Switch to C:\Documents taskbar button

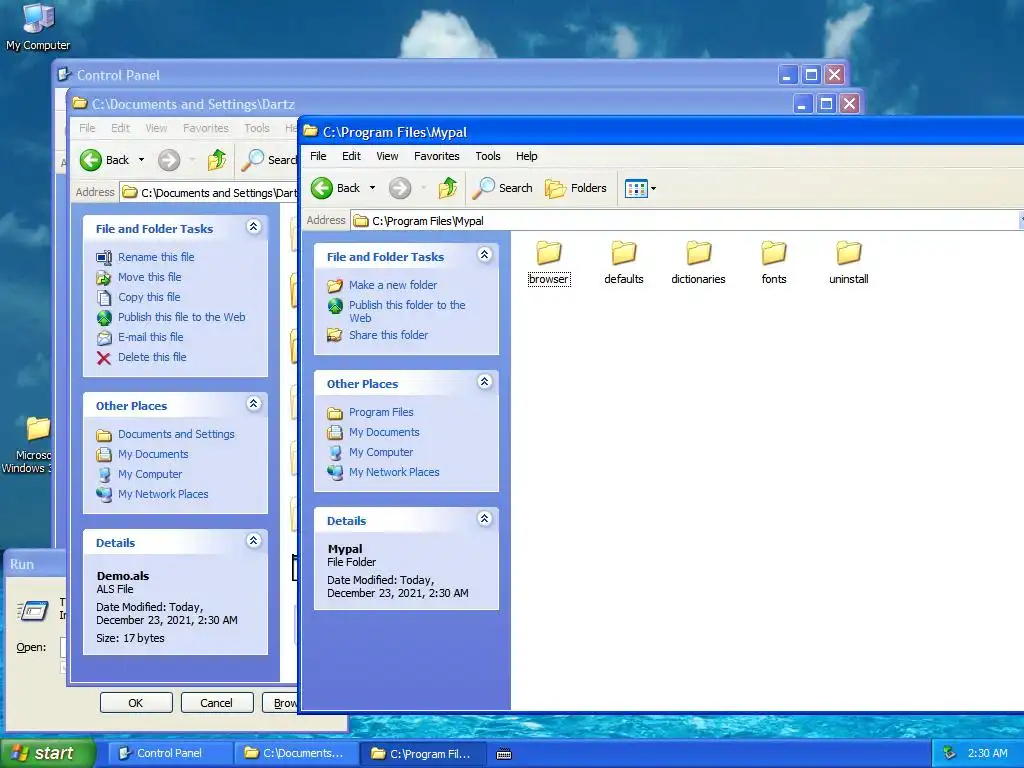click(296, 753)
